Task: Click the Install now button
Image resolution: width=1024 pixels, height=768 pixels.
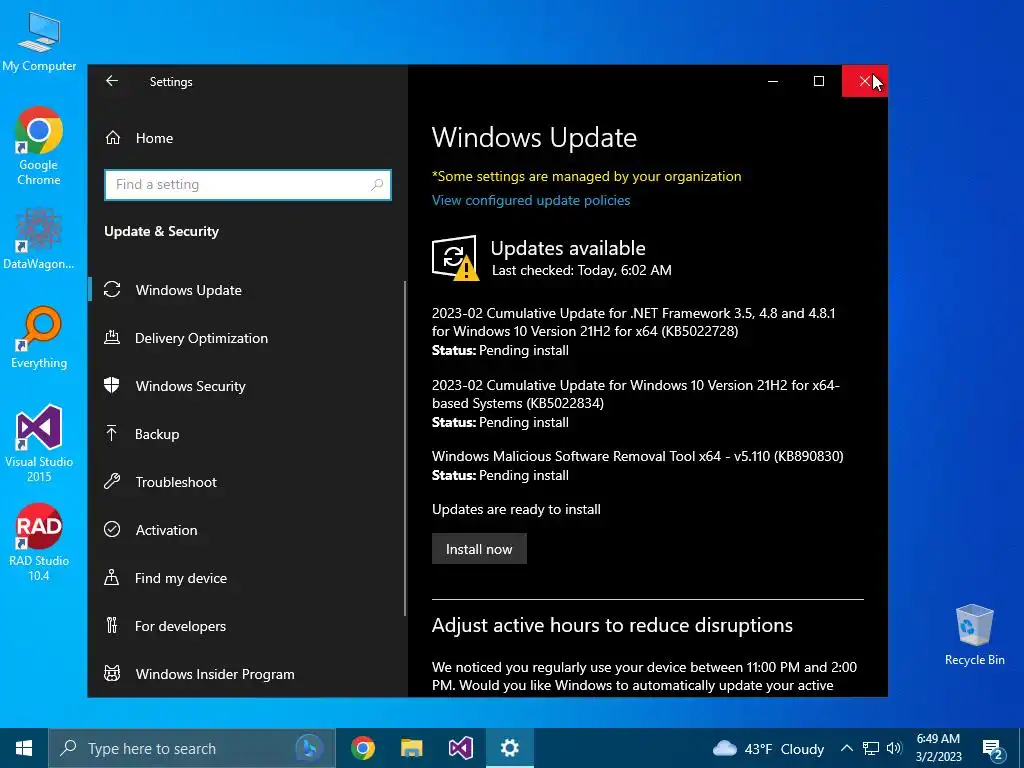Action: point(479,549)
